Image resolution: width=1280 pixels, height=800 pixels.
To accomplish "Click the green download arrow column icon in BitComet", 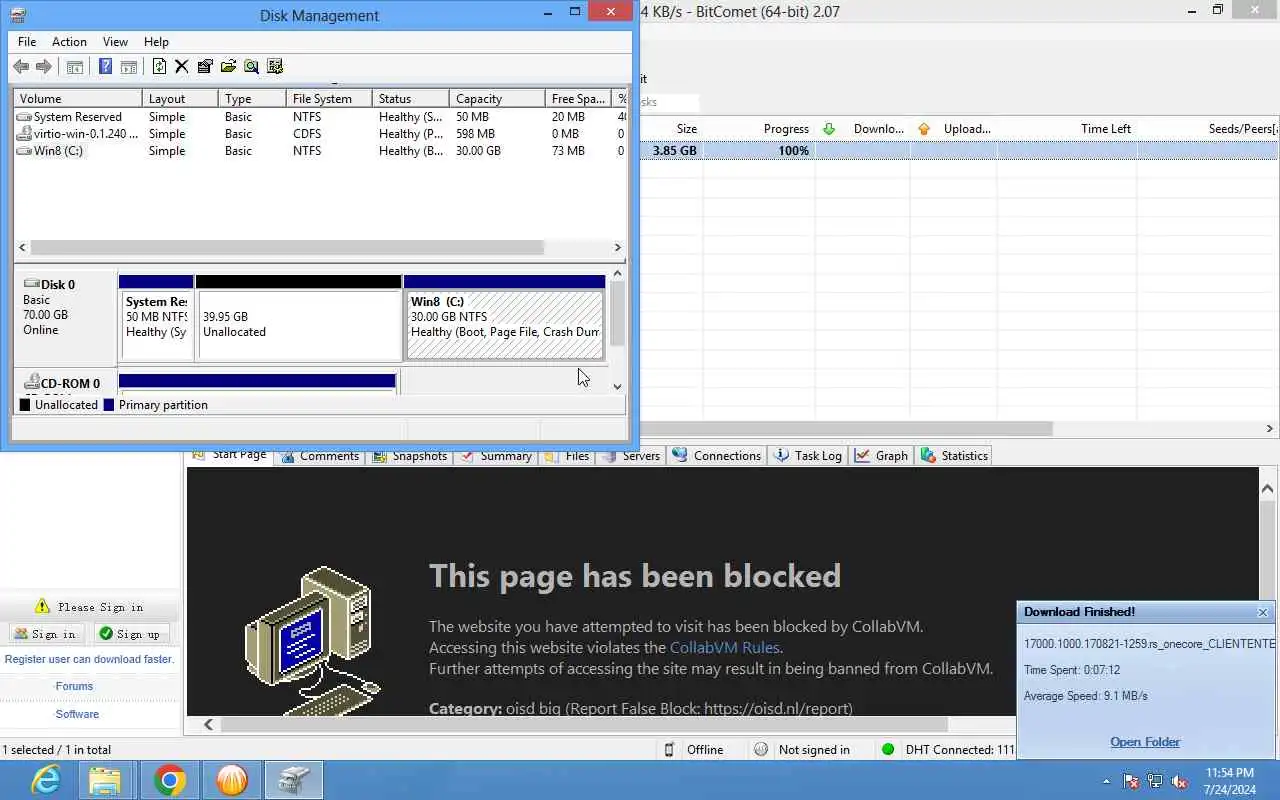I will 828,129.
